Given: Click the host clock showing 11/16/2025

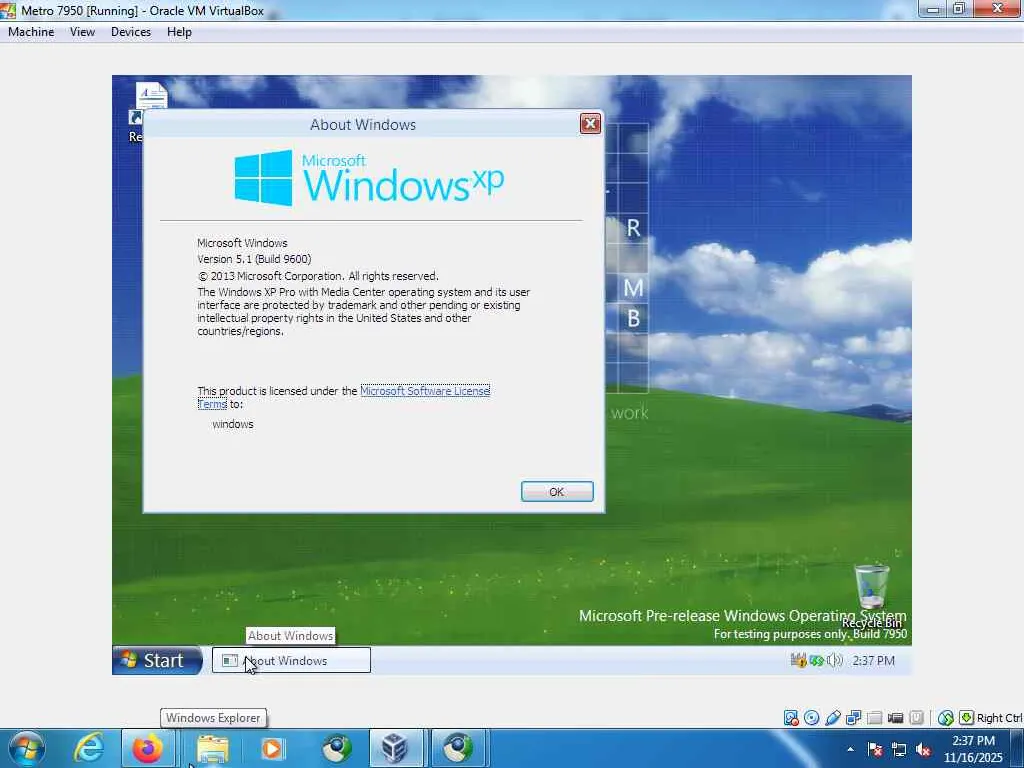Looking at the screenshot, I should click(x=972, y=749).
